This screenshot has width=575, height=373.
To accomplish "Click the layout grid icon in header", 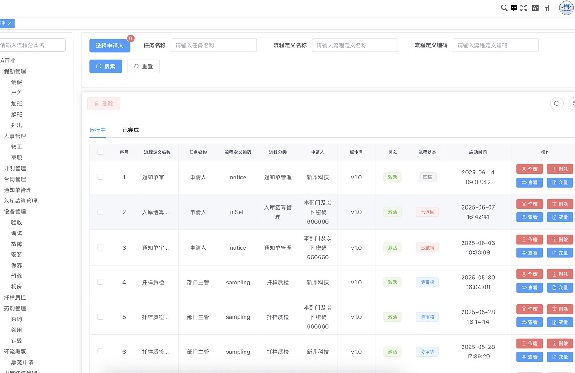I will click(535, 8).
